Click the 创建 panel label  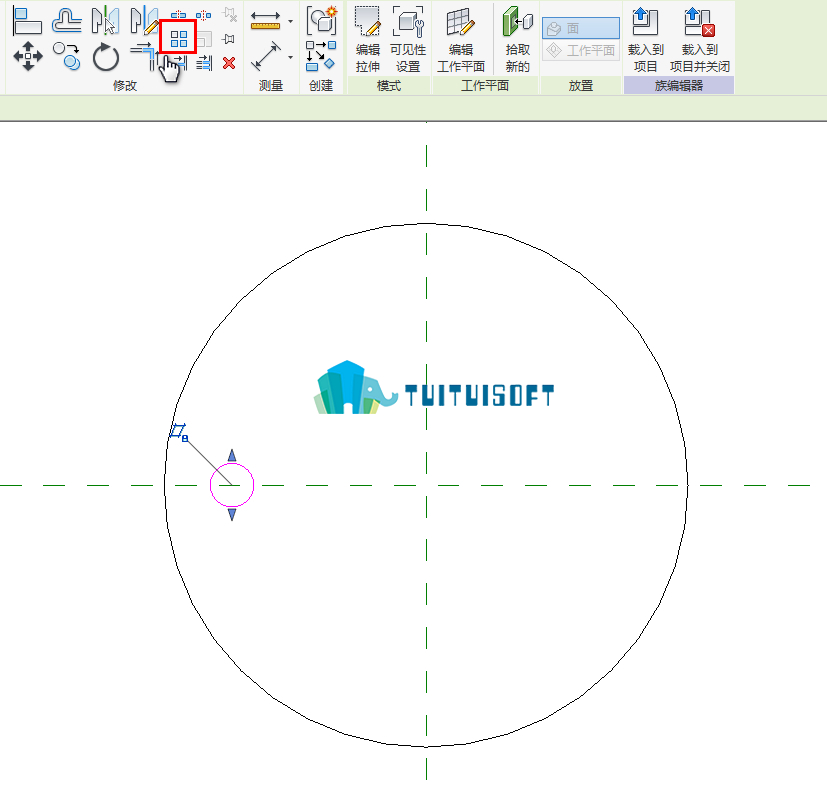pyautogui.click(x=321, y=85)
